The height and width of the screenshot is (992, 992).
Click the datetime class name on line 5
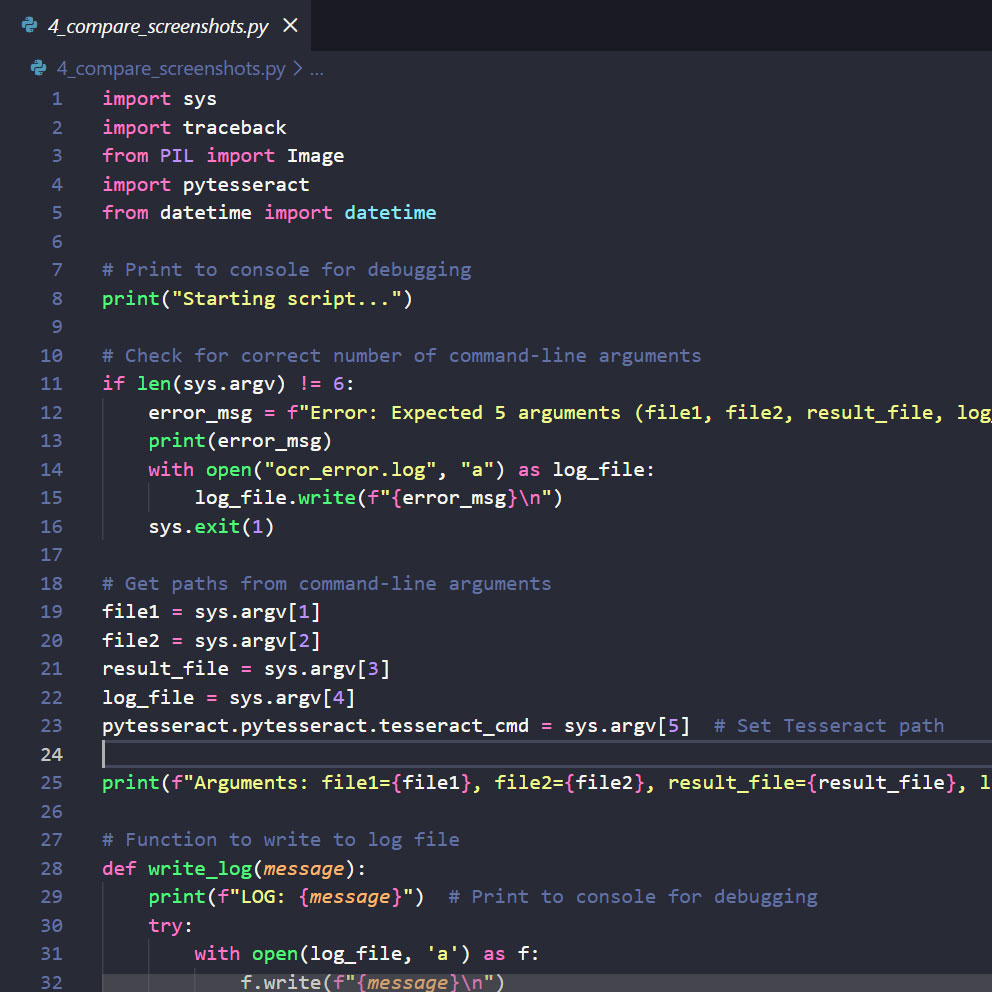pyautogui.click(x=390, y=213)
